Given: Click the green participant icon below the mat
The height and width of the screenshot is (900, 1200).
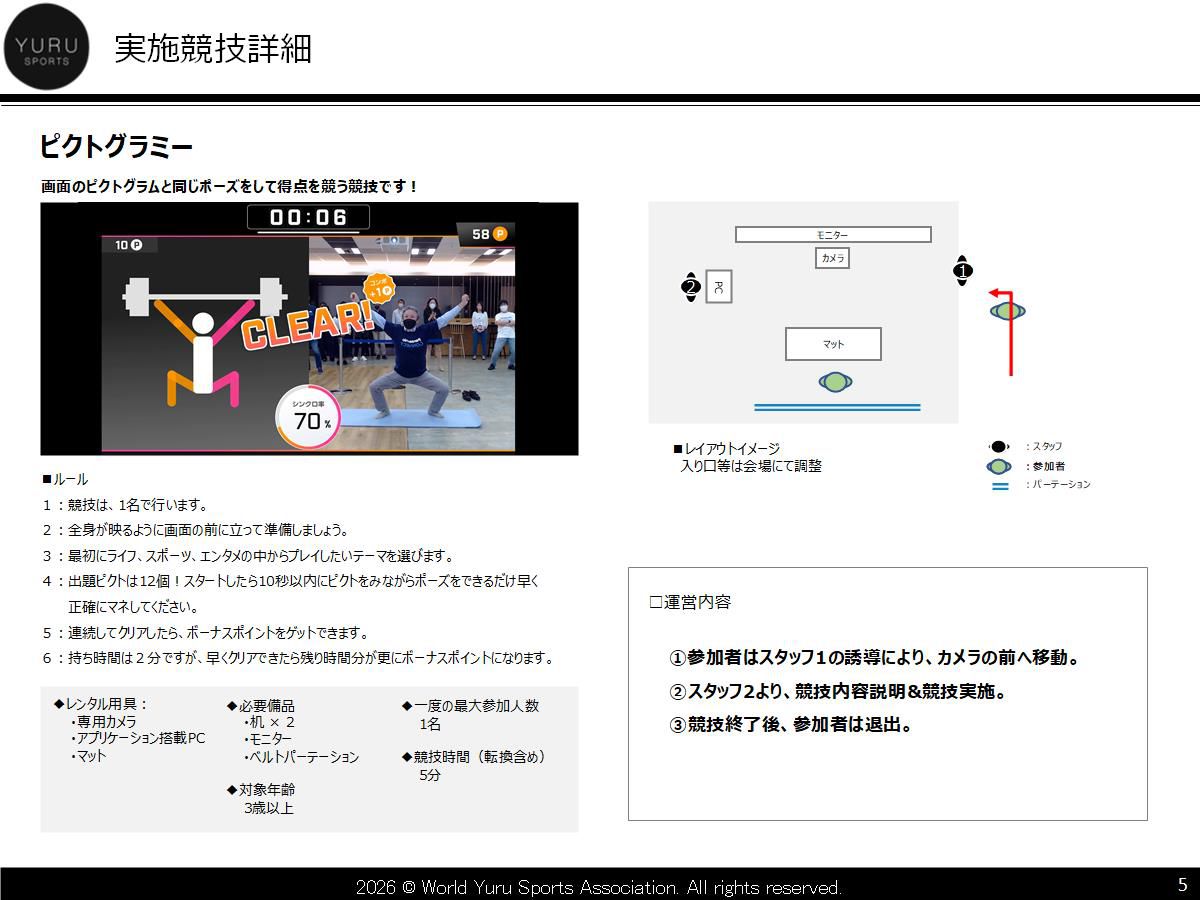Looking at the screenshot, I should (x=835, y=382).
